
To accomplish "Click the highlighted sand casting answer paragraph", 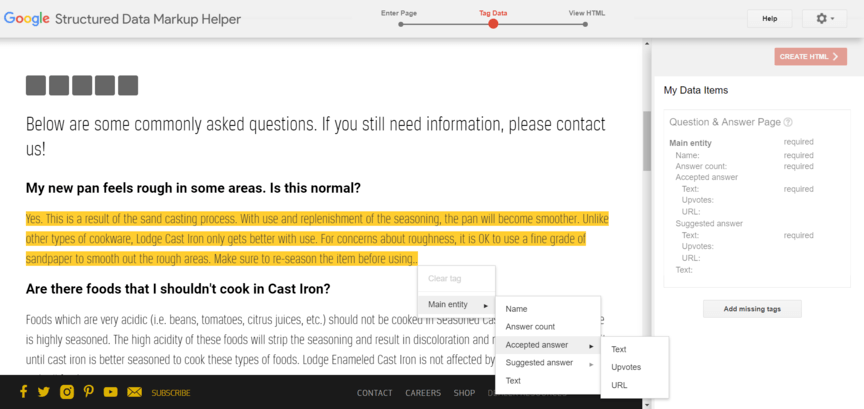I will coord(317,239).
